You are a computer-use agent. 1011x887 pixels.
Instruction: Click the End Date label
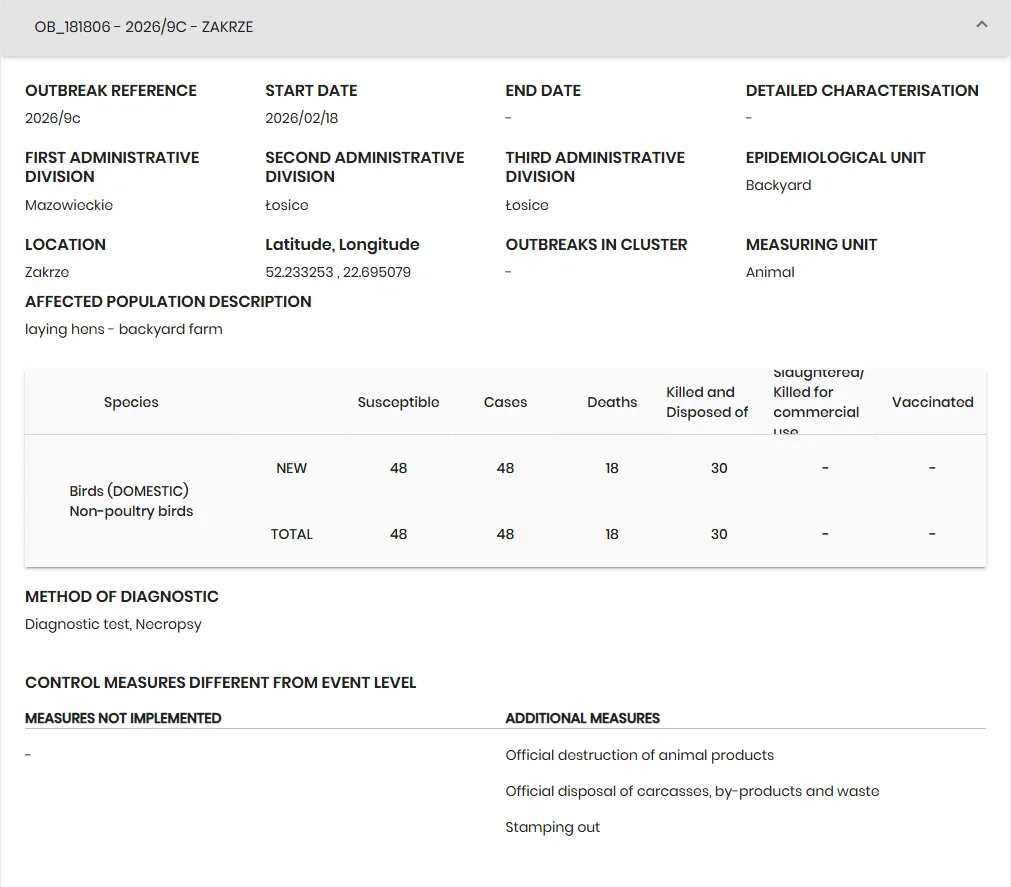pos(543,91)
